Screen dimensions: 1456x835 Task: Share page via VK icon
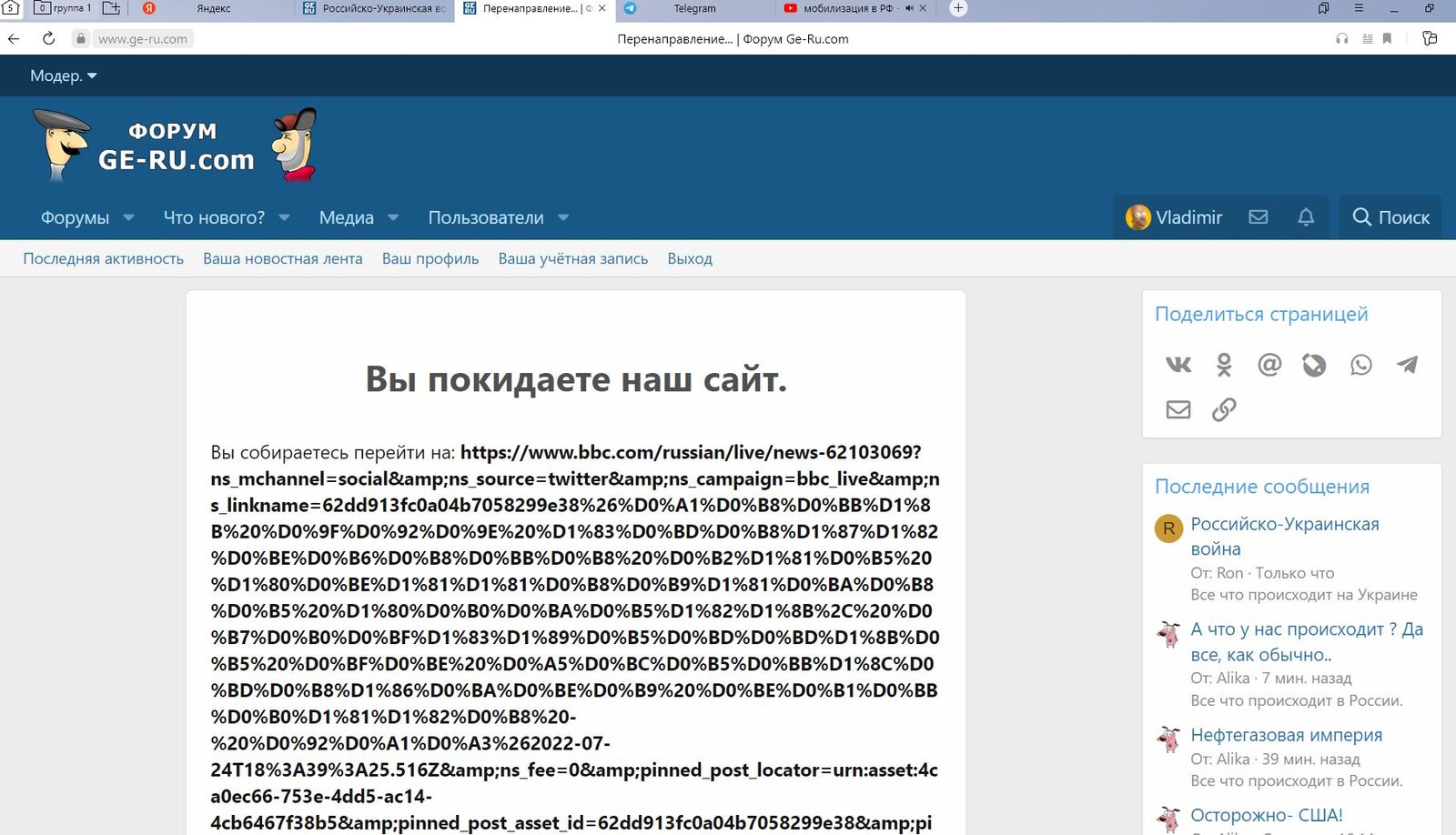[x=1178, y=365]
